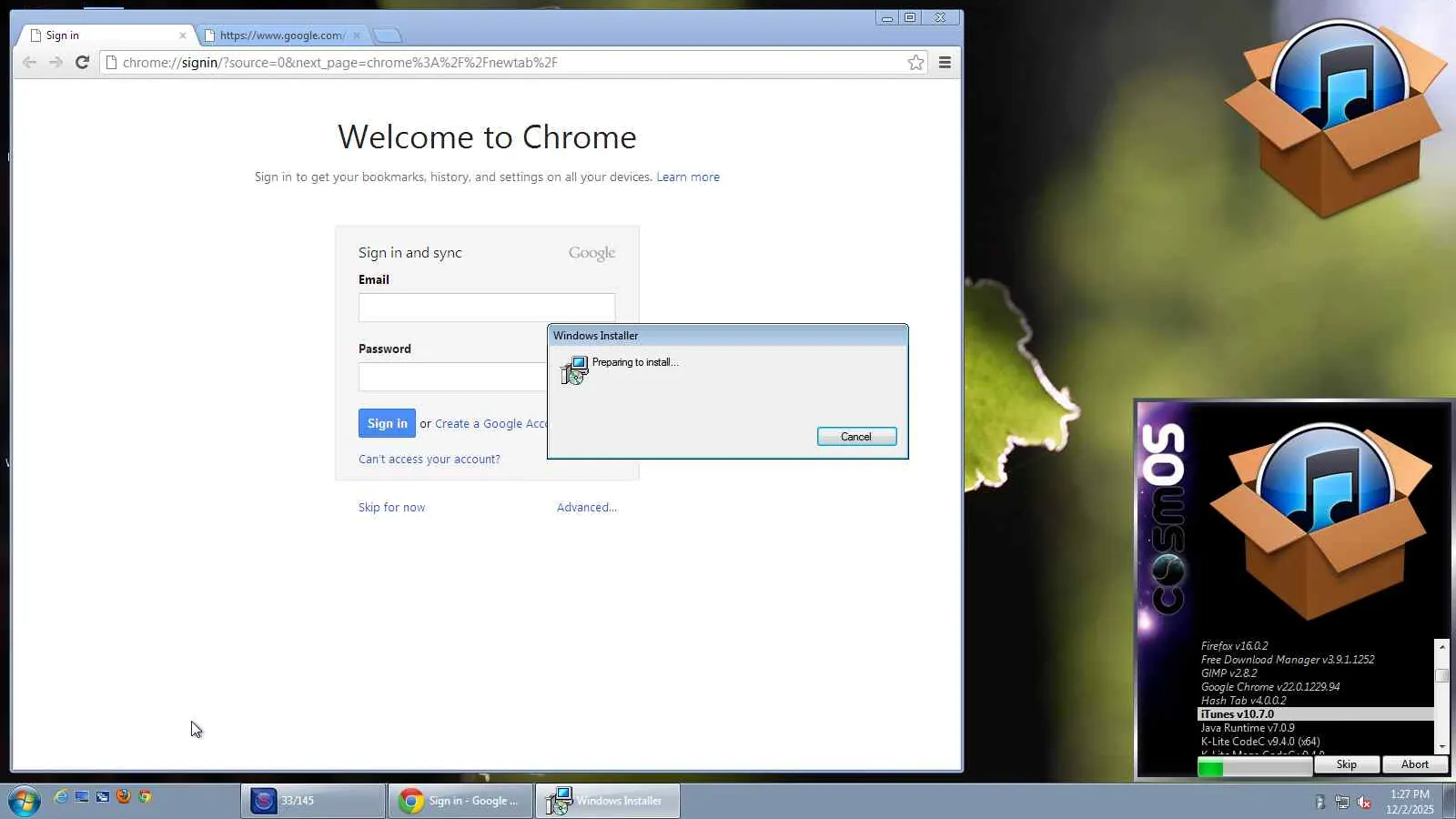Cancel the Windows Installer dialog
Image resolution: width=1456 pixels, height=819 pixels.
click(x=856, y=437)
